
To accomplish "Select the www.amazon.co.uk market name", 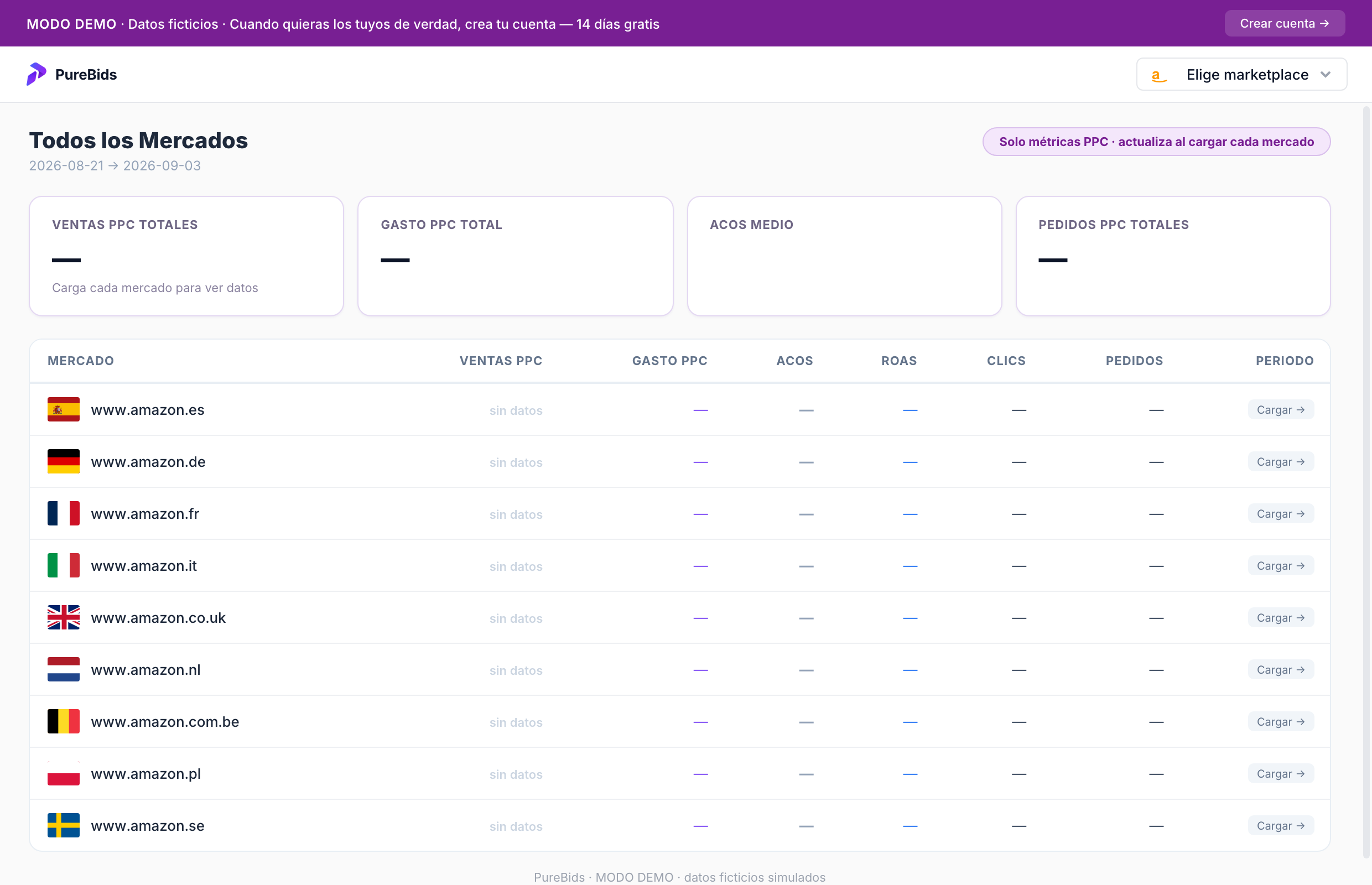I will [x=158, y=618].
